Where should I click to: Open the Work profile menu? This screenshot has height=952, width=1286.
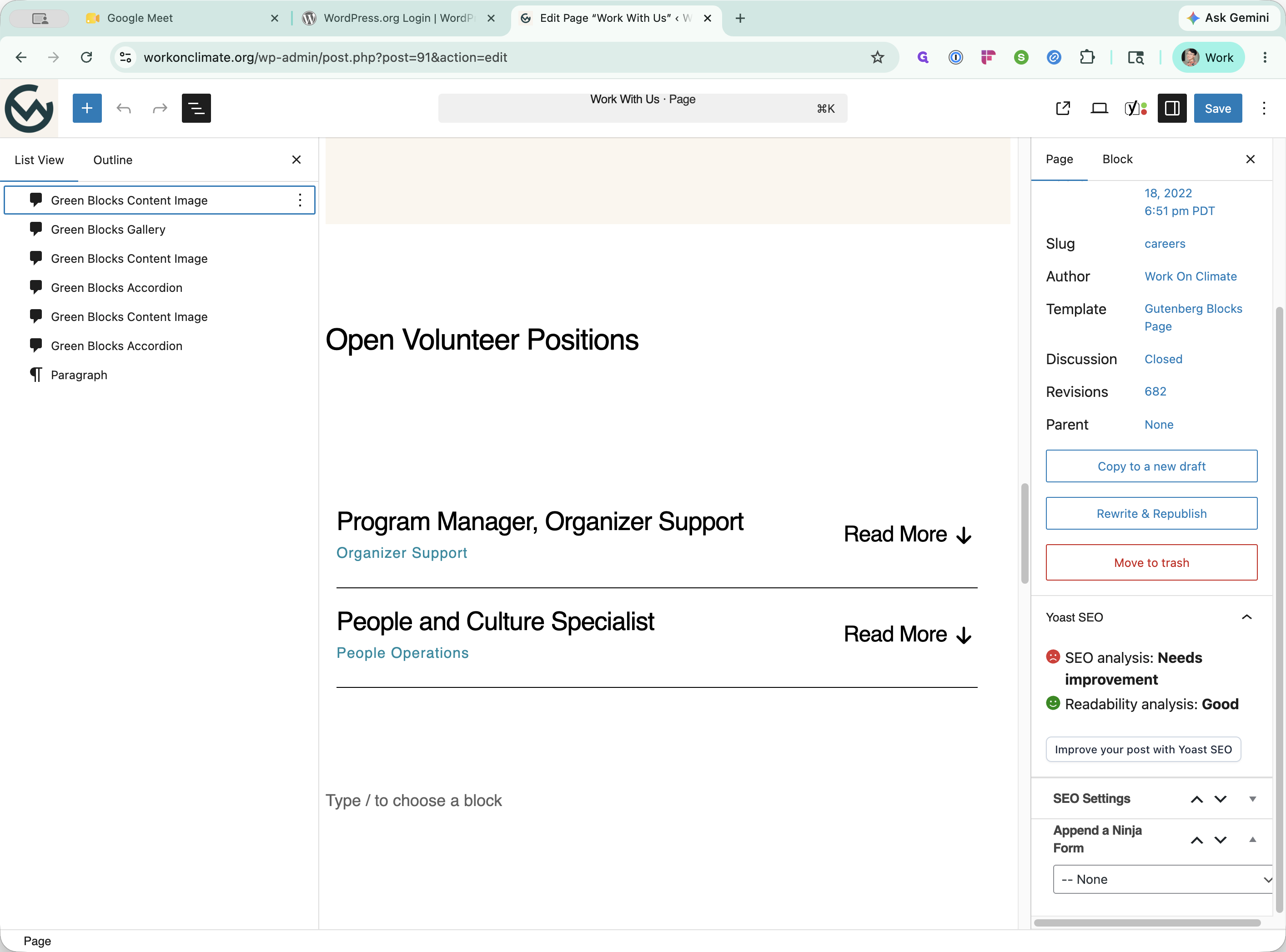coord(1208,57)
